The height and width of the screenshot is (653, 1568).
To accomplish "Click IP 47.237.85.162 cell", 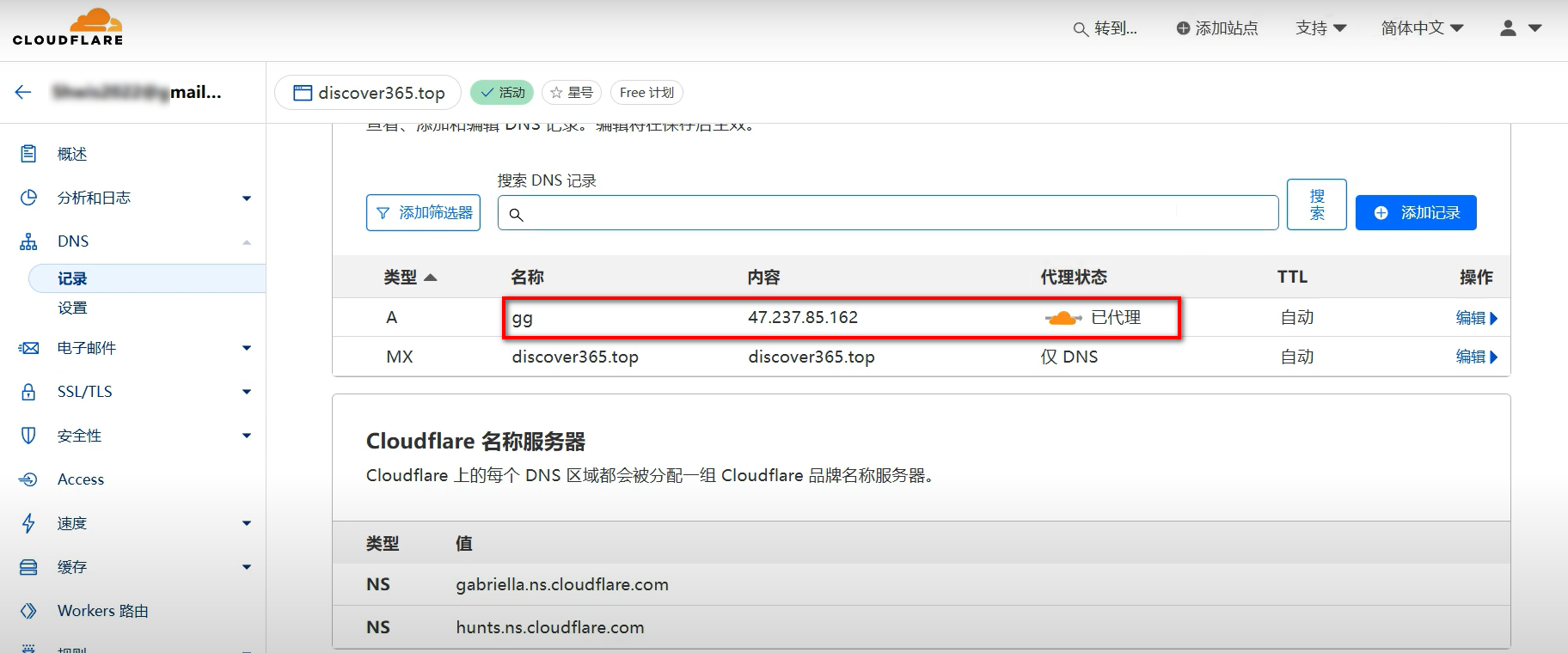I will [x=803, y=318].
